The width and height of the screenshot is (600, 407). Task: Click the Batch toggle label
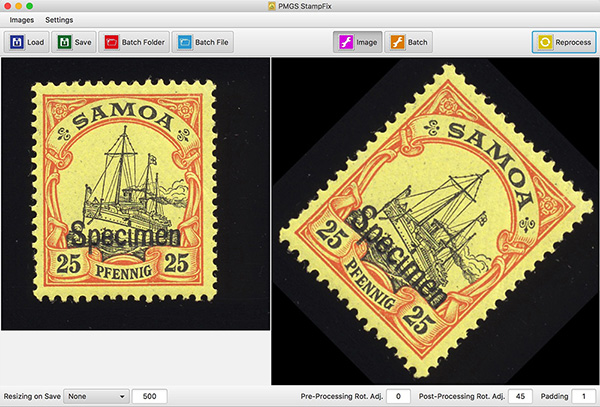click(x=417, y=42)
